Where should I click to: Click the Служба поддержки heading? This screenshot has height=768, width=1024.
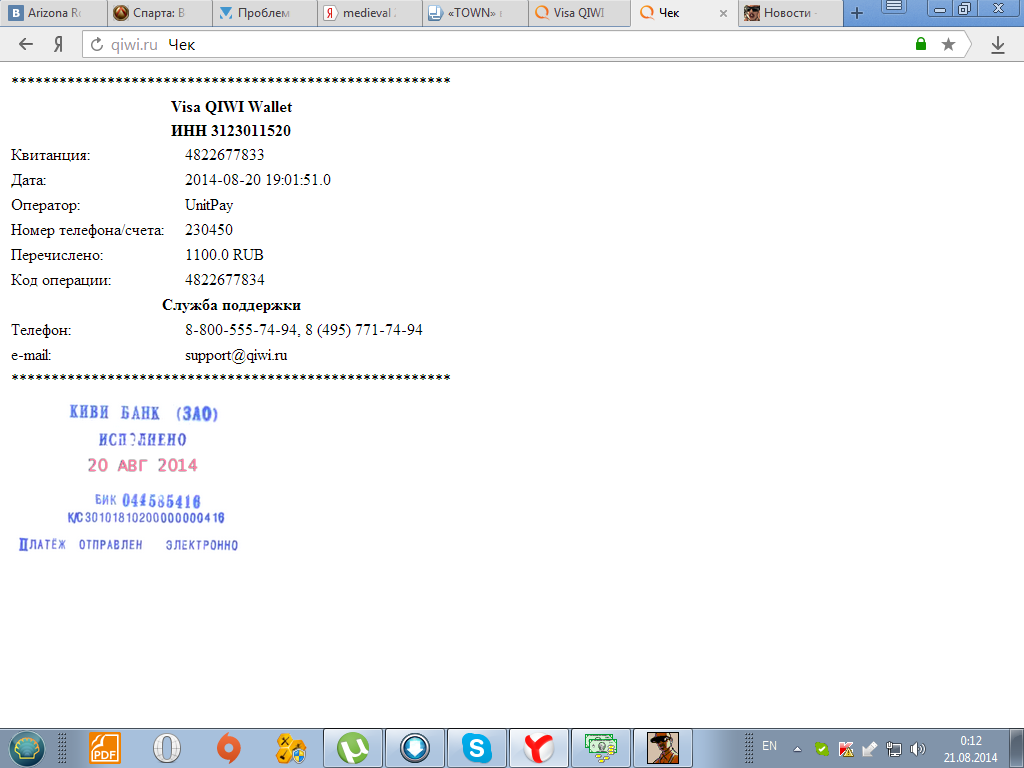coord(231,305)
